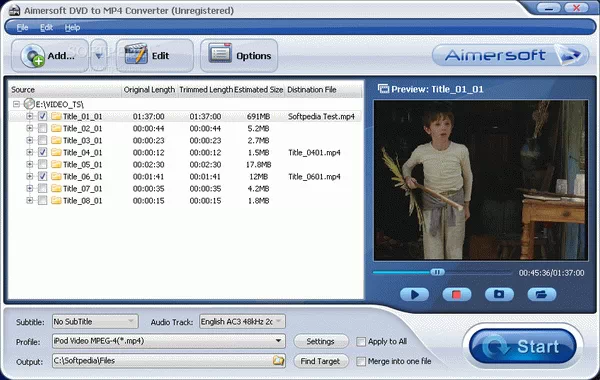Screen dimensions: 600x380
Task: Click the Title_03_01 folder icon
Action: point(56,140)
